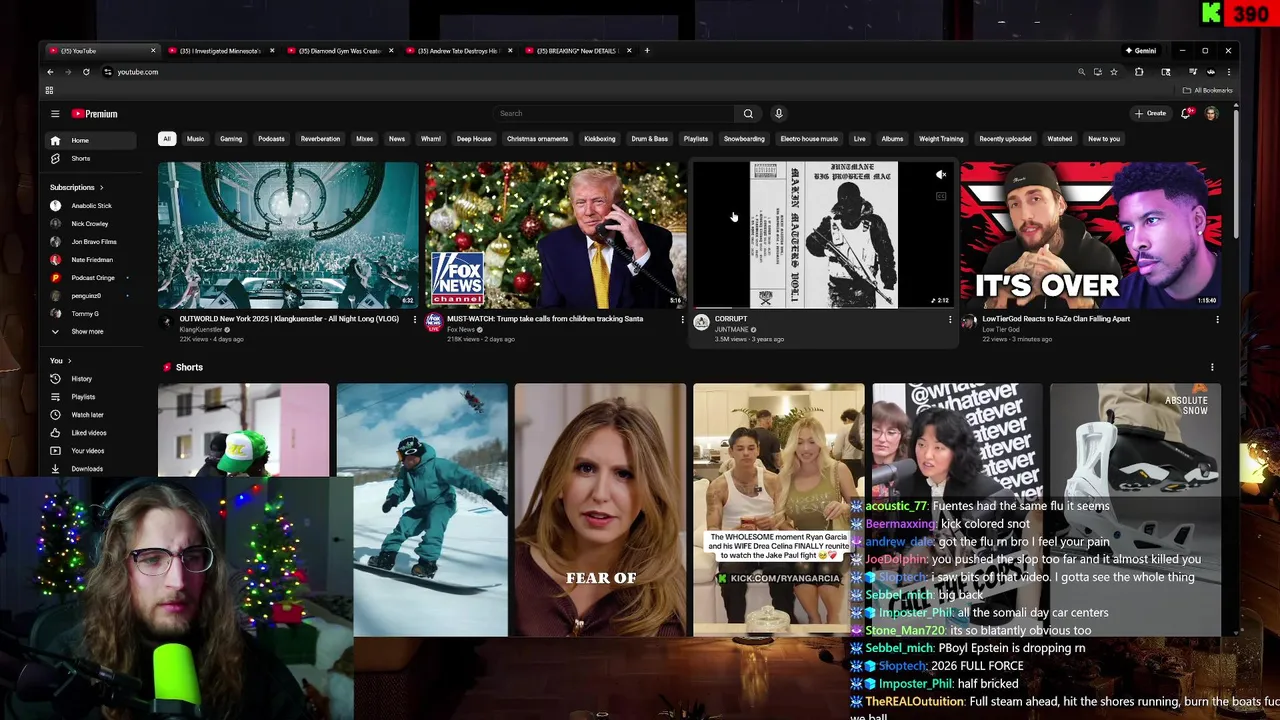Select the Podcasts filter chip

coord(271,139)
